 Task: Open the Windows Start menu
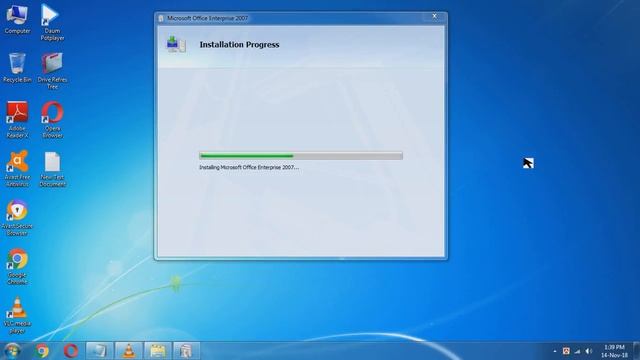click(12, 351)
